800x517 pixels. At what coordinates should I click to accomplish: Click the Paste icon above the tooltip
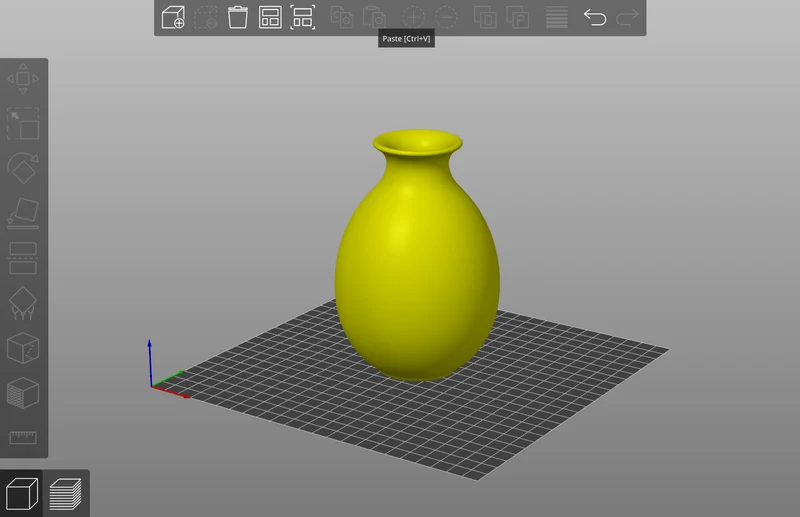[x=374, y=17]
